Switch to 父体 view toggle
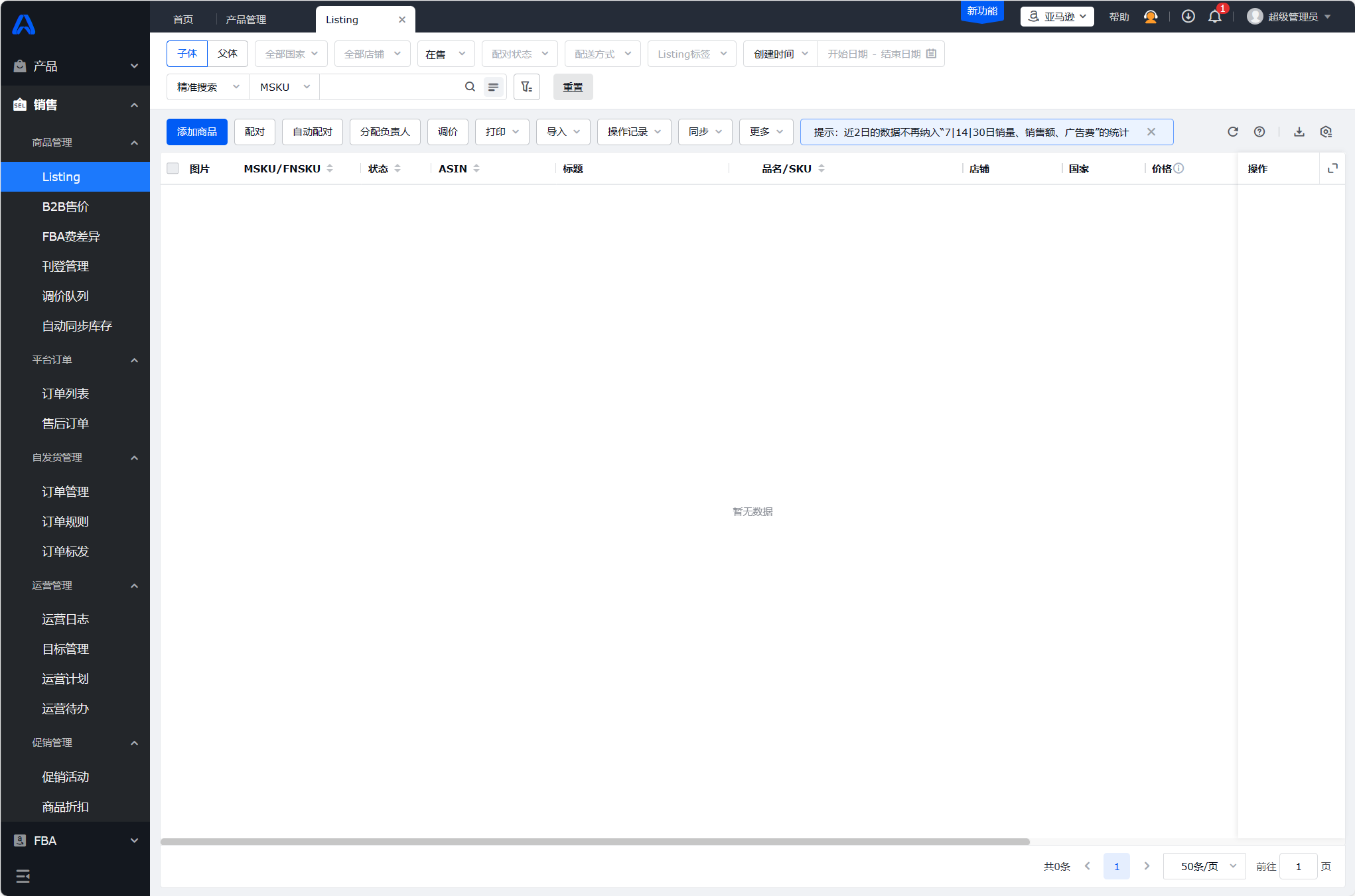This screenshot has width=1355, height=896. pos(227,54)
